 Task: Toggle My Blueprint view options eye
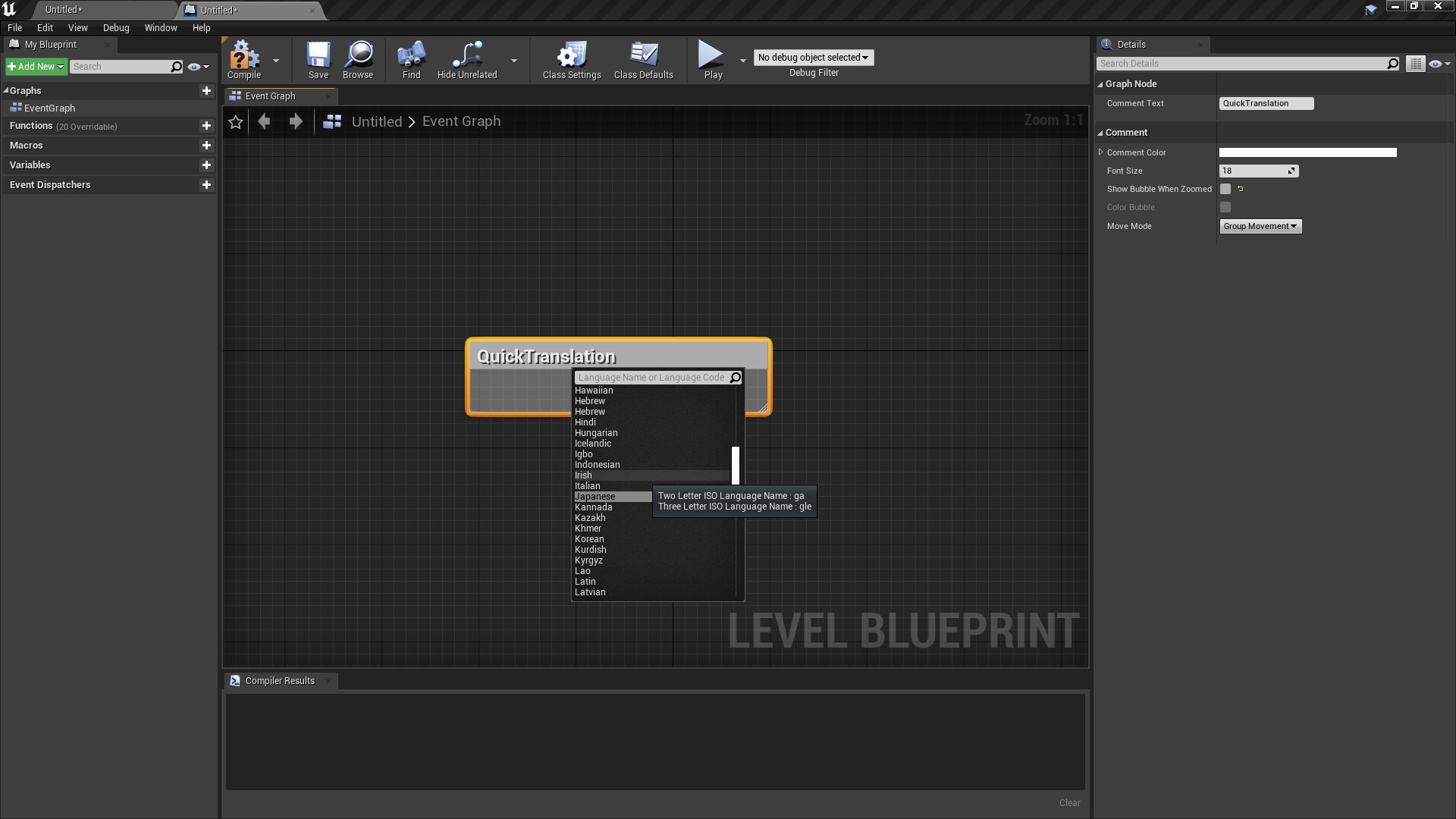coord(195,67)
